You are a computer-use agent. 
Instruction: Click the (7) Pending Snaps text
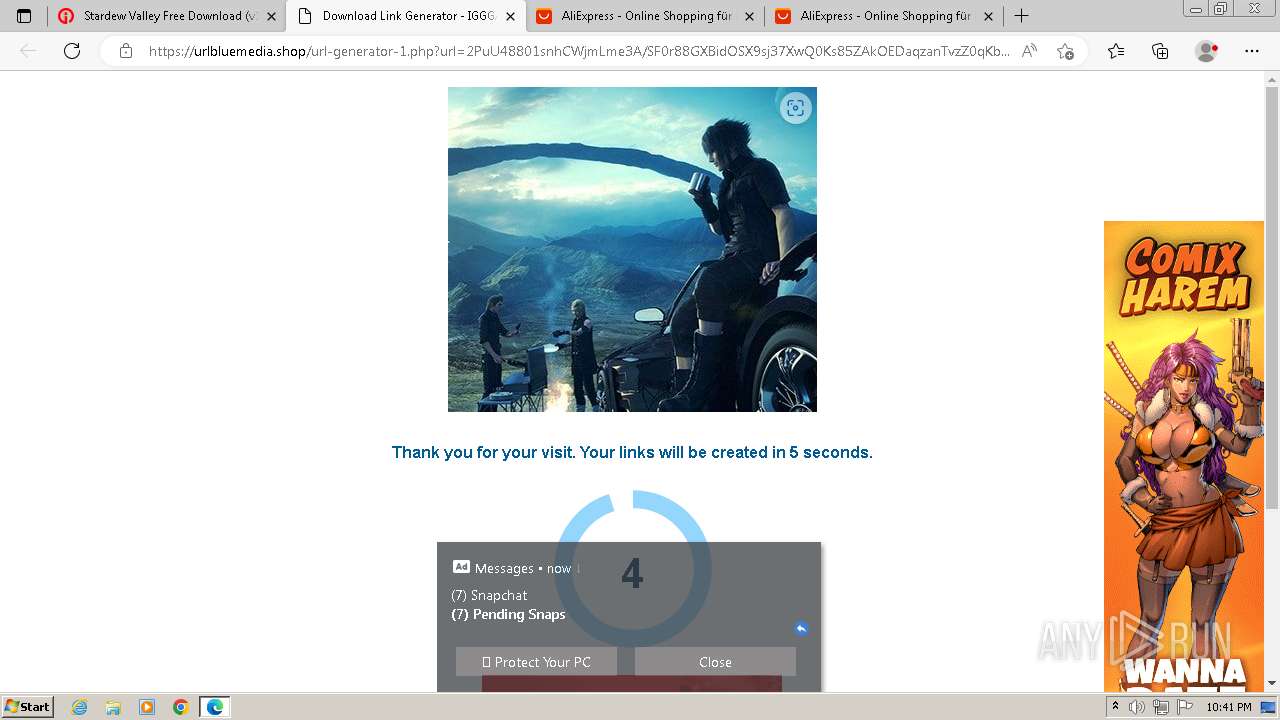[508, 614]
